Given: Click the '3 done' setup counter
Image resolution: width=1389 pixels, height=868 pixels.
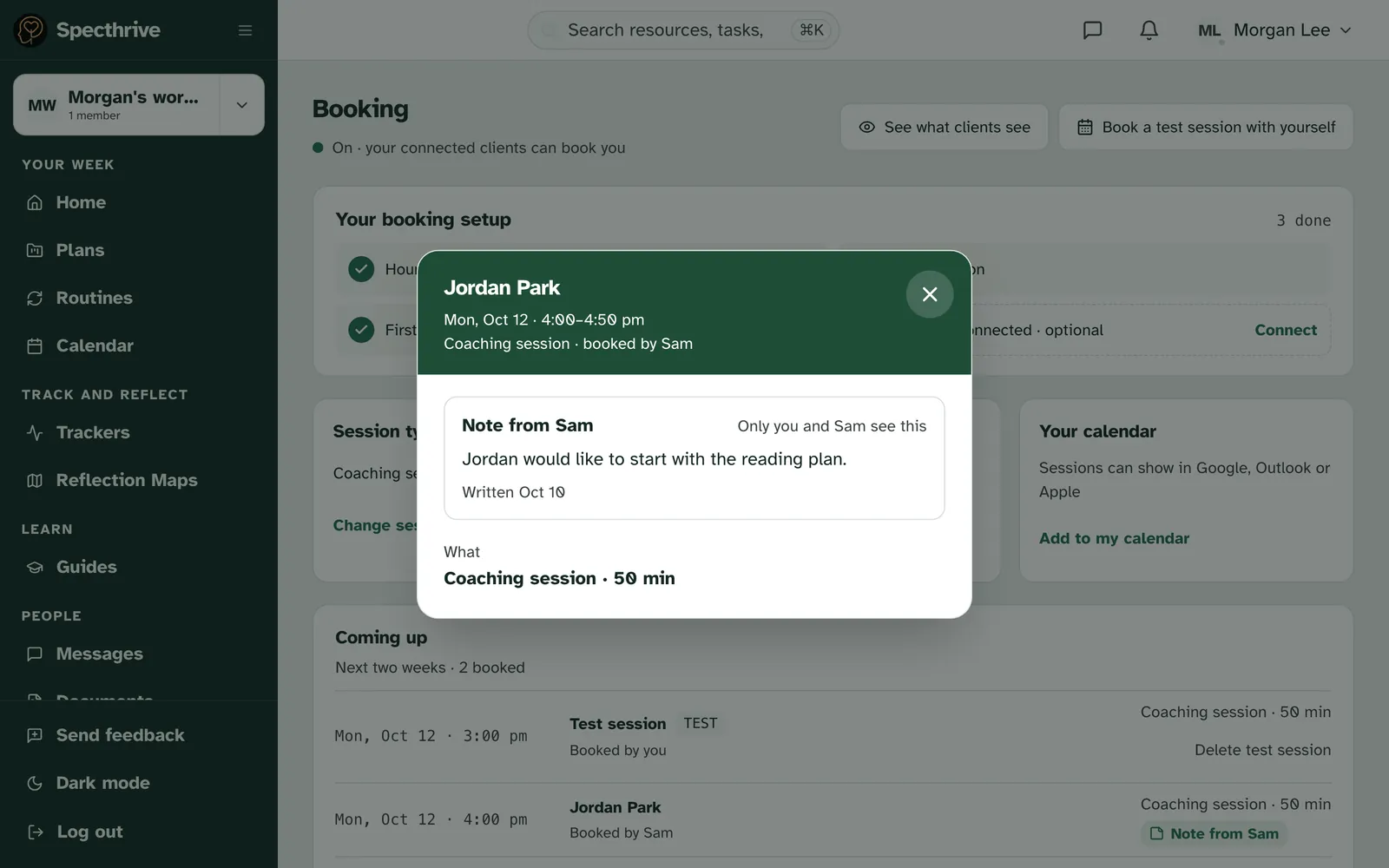Looking at the screenshot, I should [1303, 220].
